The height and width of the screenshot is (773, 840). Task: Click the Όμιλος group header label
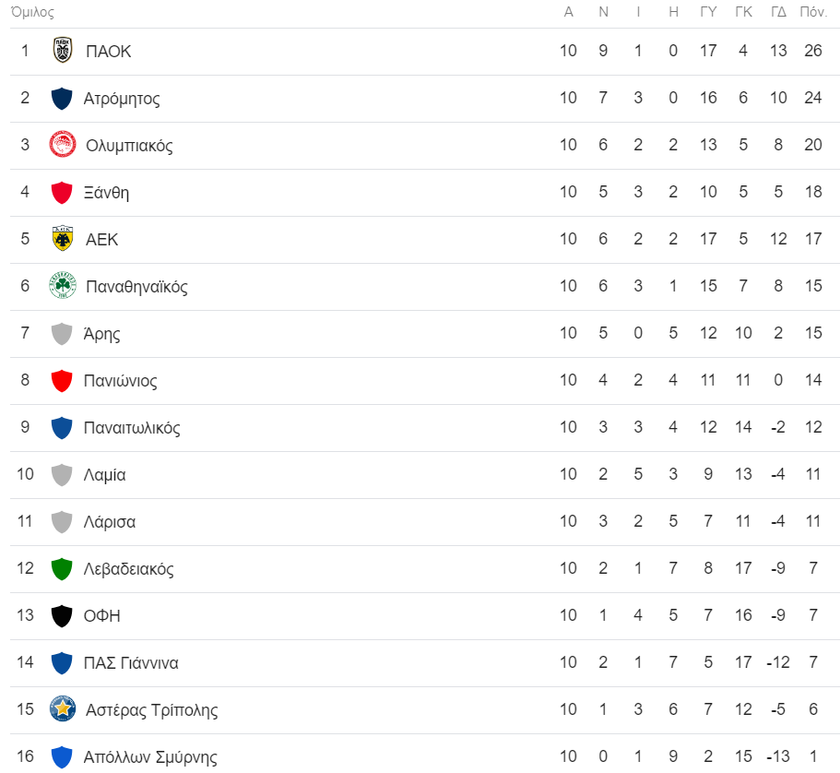[33, 12]
